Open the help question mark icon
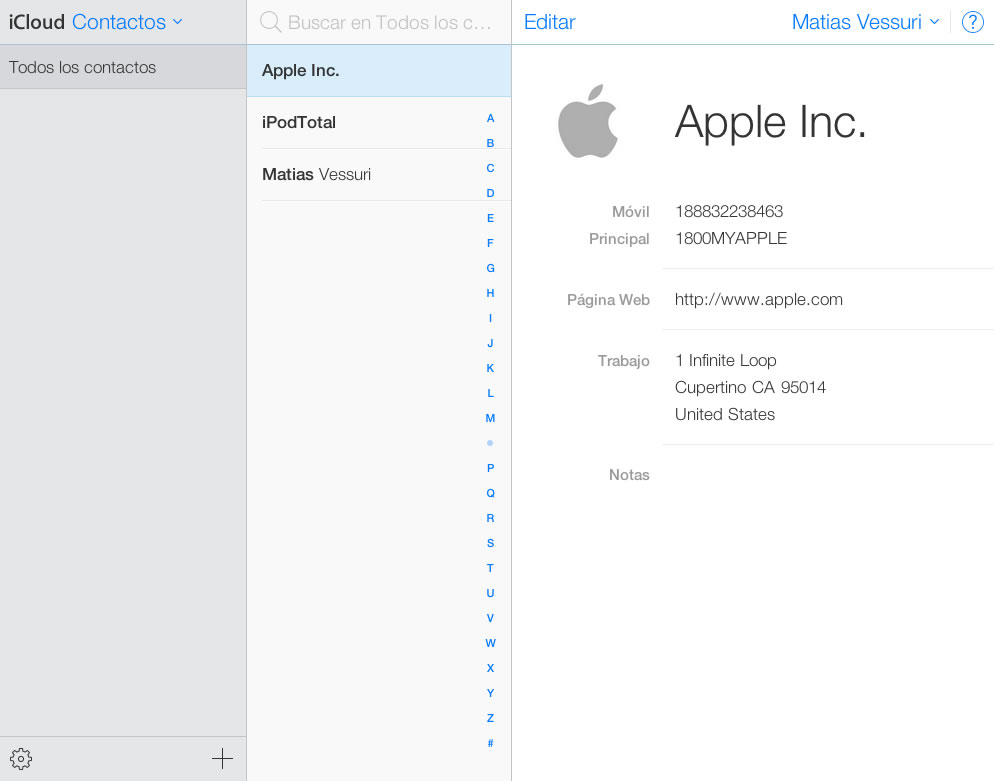Image resolution: width=994 pixels, height=781 pixels. click(x=972, y=22)
